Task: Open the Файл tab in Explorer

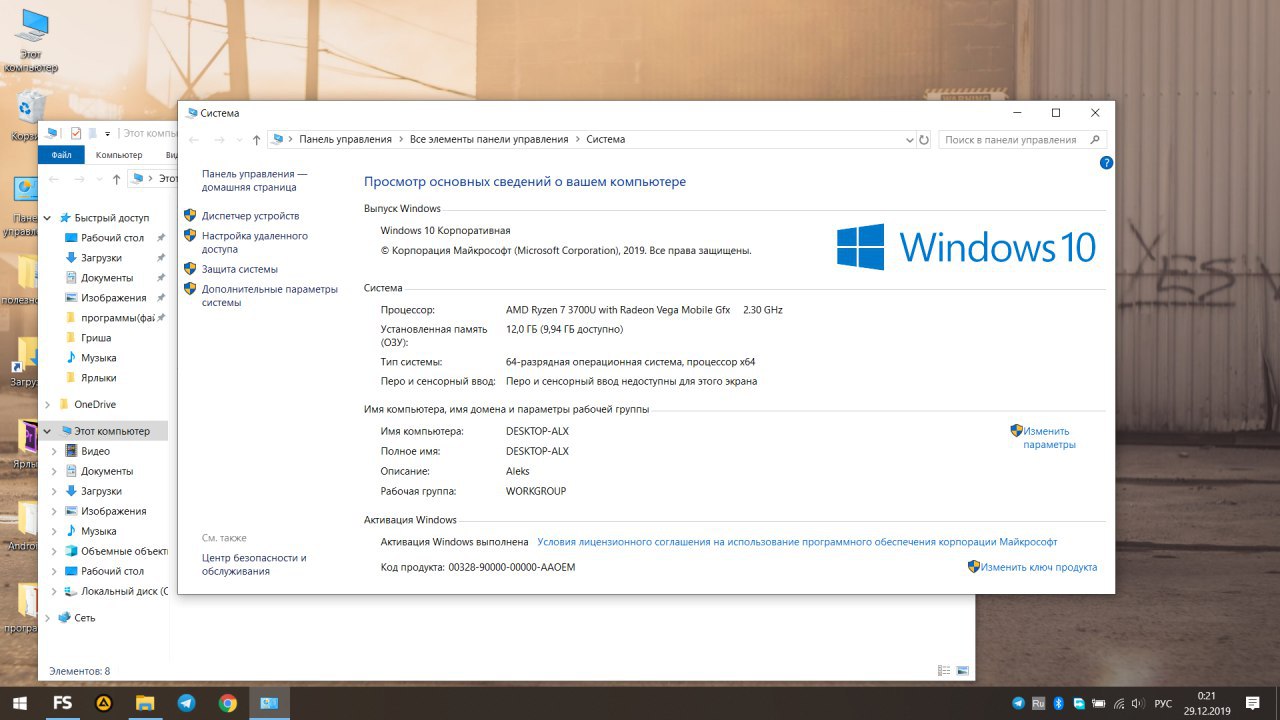Action: [61, 155]
